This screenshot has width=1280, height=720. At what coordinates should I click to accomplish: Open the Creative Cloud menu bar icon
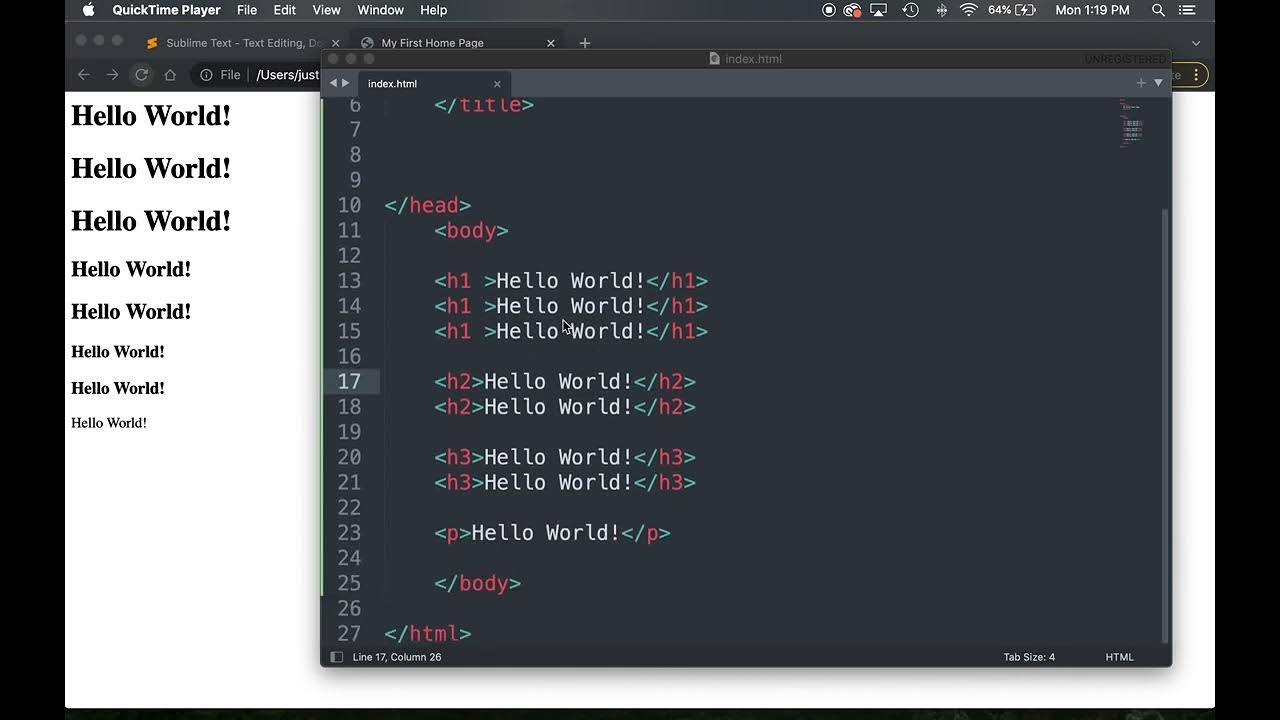(853, 10)
